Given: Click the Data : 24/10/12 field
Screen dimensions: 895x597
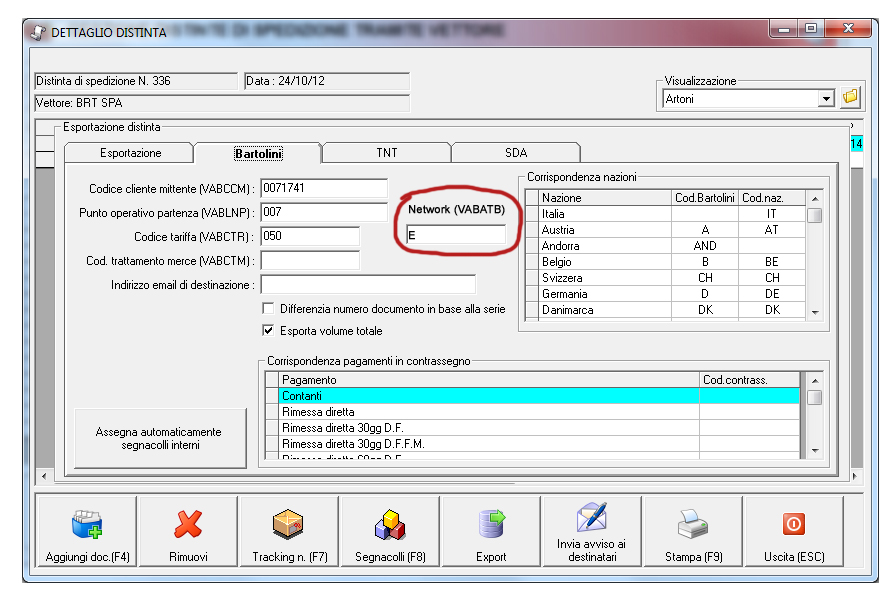Looking at the screenshot, I should [x=326, y=81].
